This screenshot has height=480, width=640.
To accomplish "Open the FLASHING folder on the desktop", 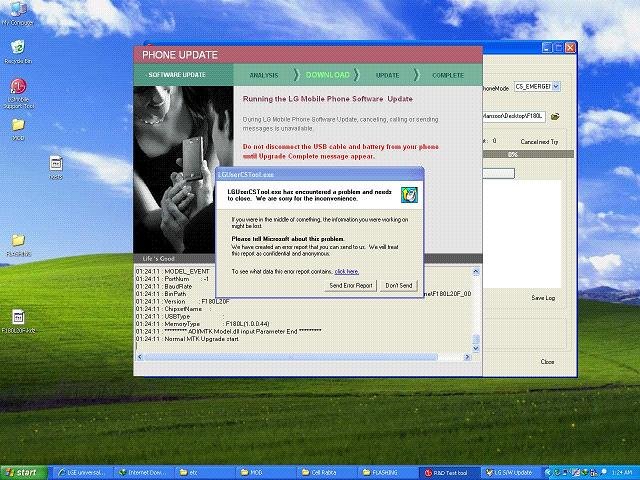I will [x=18, y=244].
